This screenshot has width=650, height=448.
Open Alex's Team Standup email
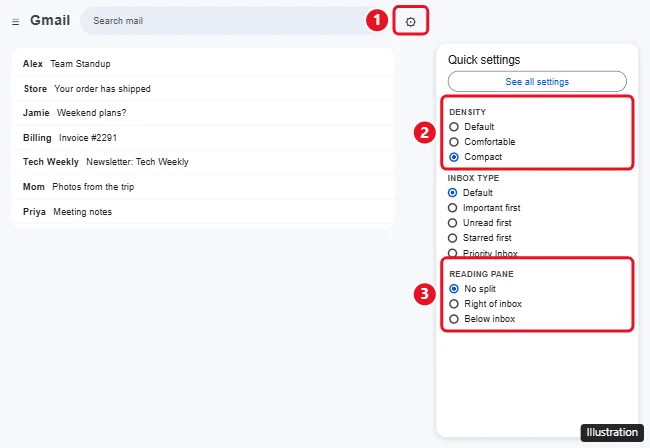click(202, 64)
